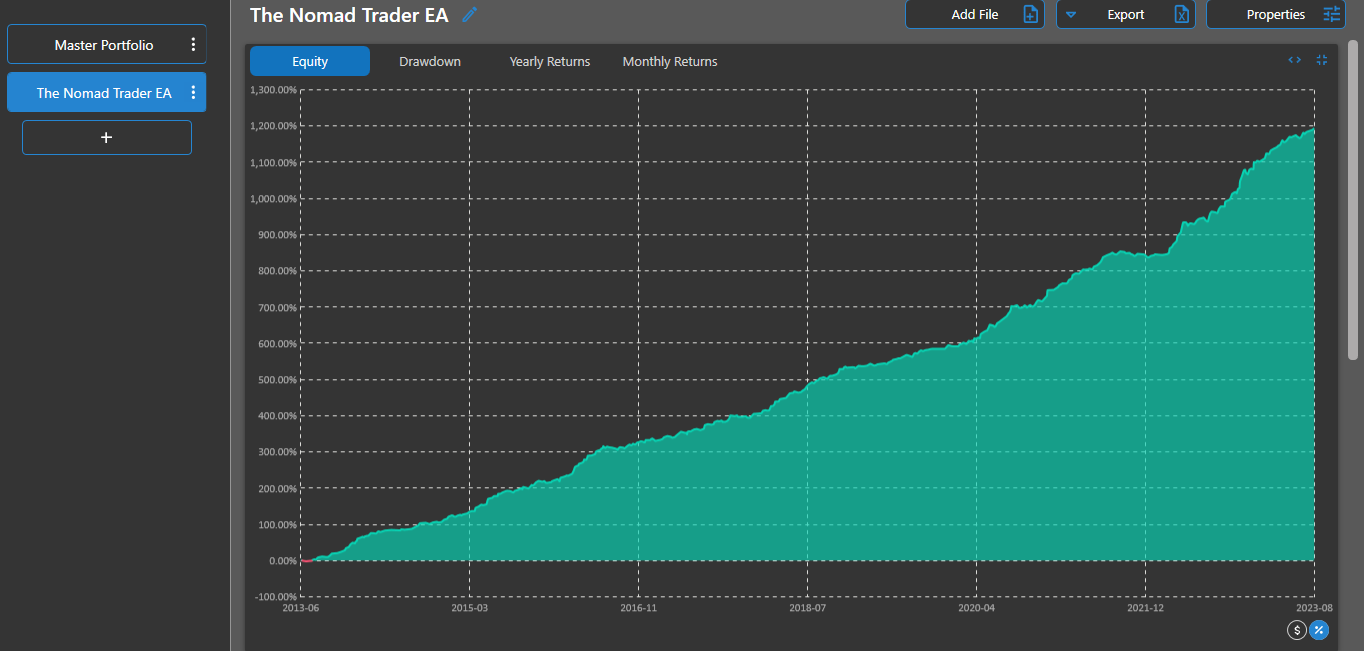Open the Master Portfolio options menu
This screenshot has height=651, width=1364.
pos(193,43)
